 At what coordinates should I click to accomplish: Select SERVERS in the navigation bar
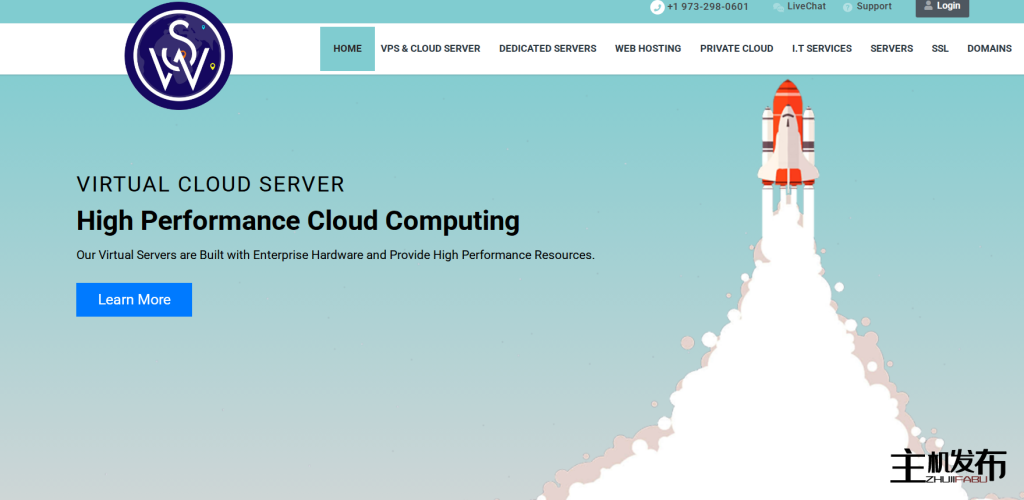point(891,49)
